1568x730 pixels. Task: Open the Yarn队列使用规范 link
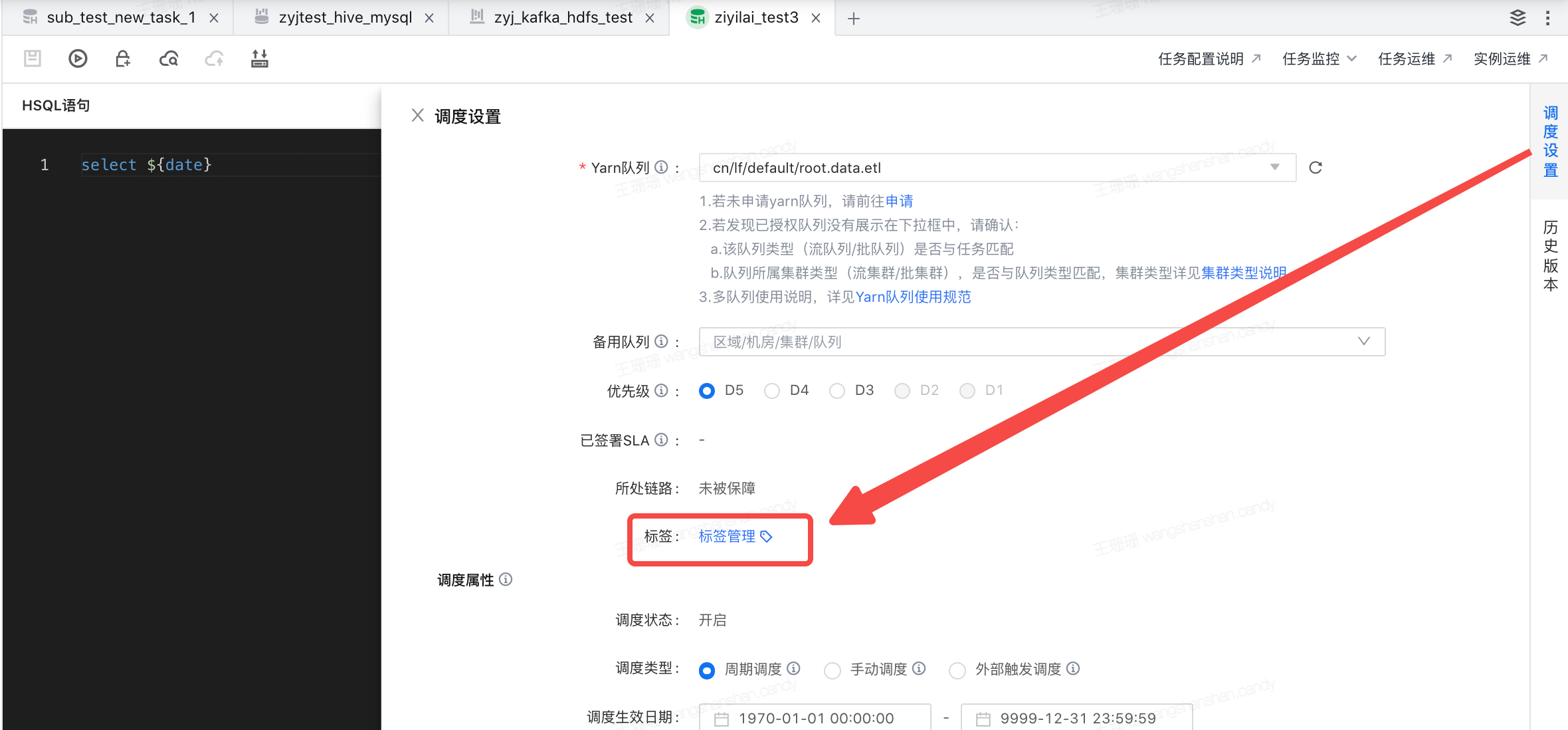(x=913, y=297)
